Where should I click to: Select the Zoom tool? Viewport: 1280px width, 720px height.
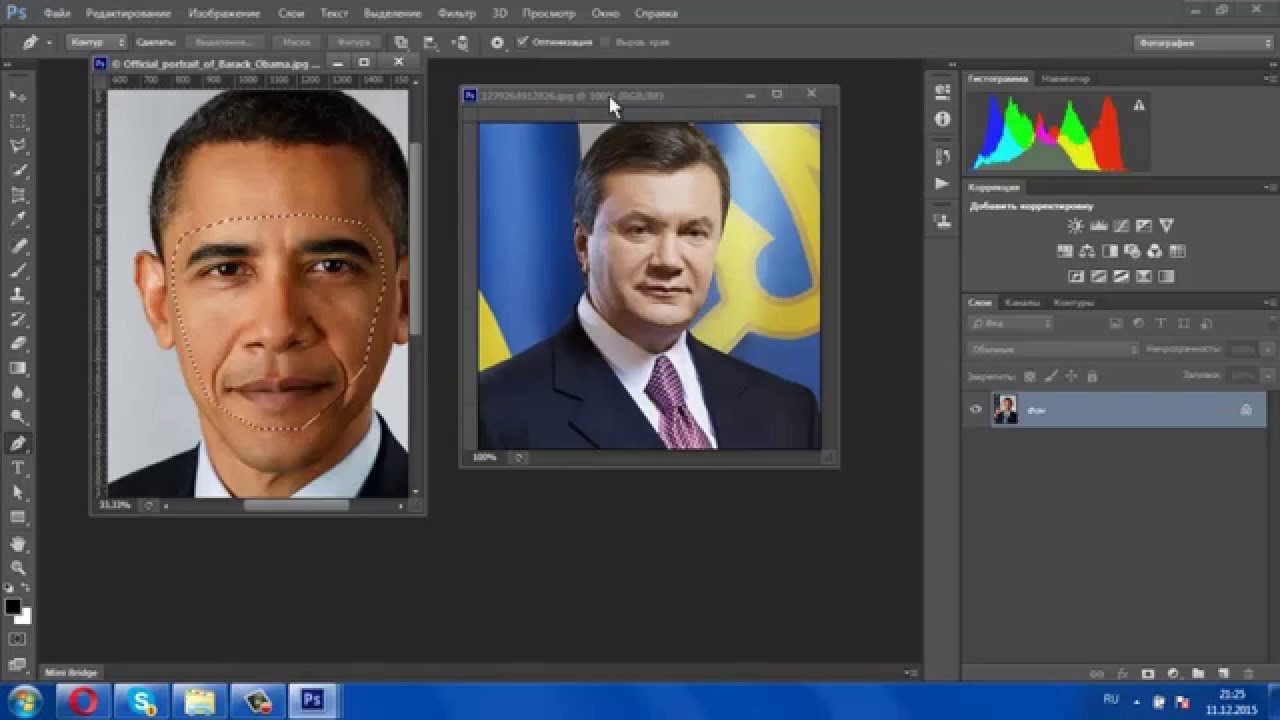click(x=18, y=568)
